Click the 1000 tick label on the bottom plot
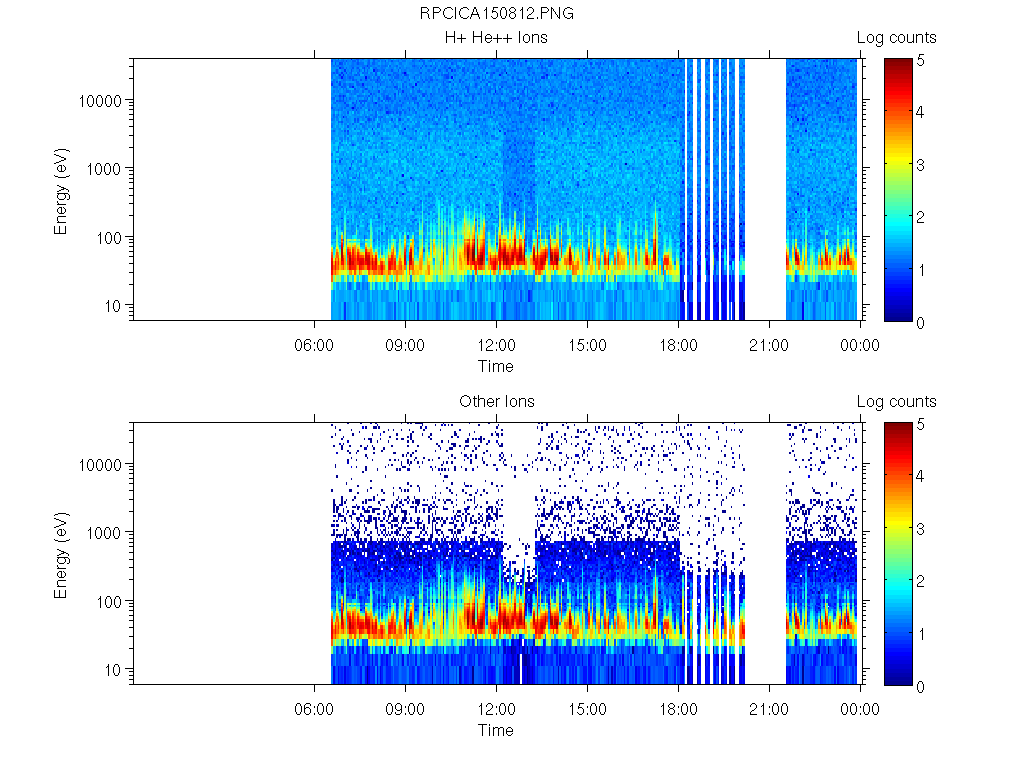This screenshot has height=768, width=1024. click(x=104, y=533)
